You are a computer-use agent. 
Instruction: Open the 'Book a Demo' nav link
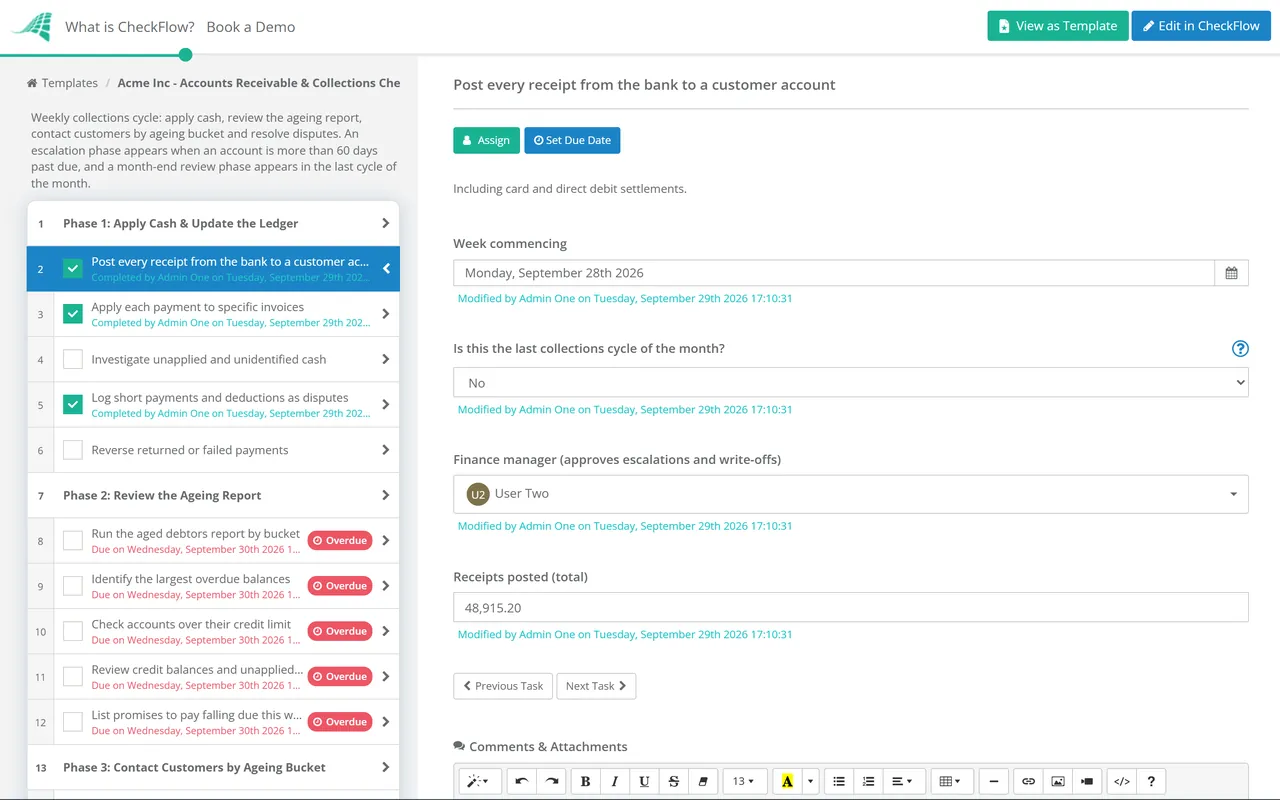(251, 27)
